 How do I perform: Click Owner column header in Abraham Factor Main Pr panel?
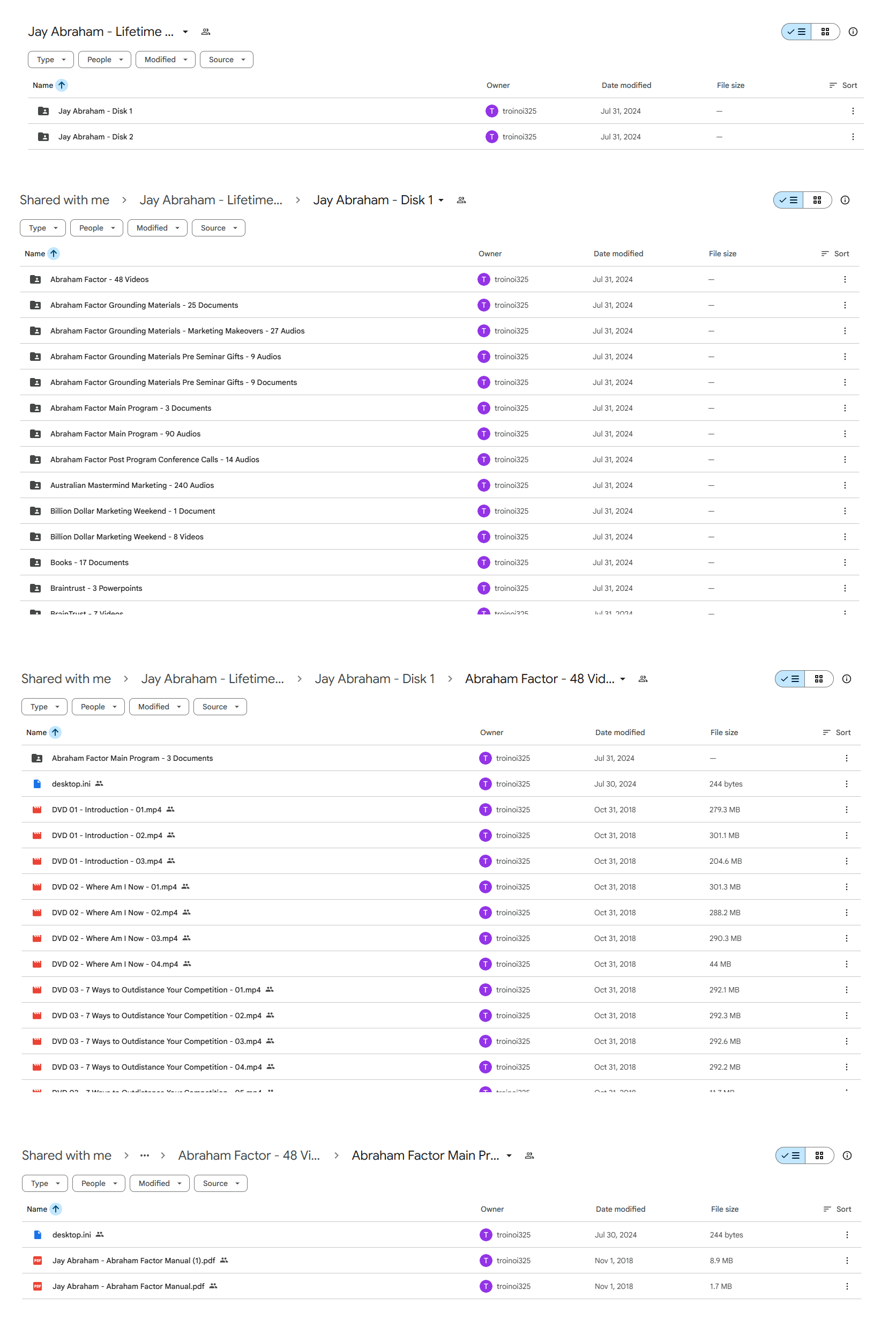pyautogui.click(x=492, y=1210)
